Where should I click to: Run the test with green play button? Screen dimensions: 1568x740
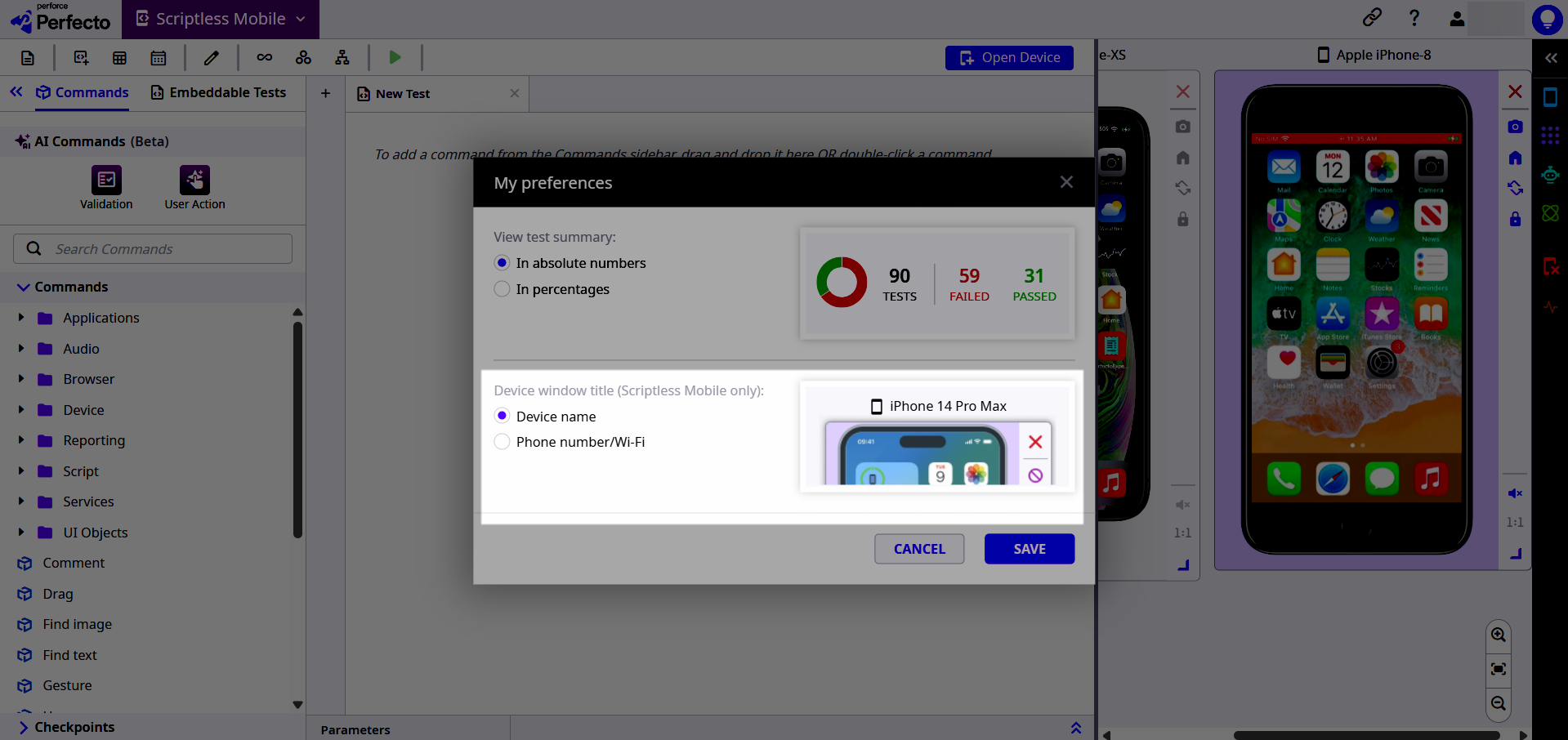[395, 57]
